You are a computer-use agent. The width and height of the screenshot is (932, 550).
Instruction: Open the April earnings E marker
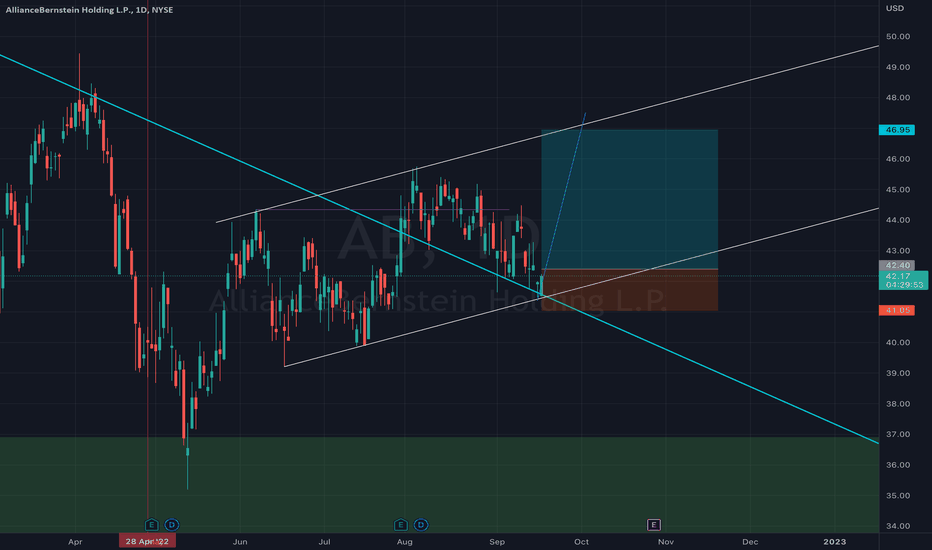pyautogui.click(x=152, y=524)
